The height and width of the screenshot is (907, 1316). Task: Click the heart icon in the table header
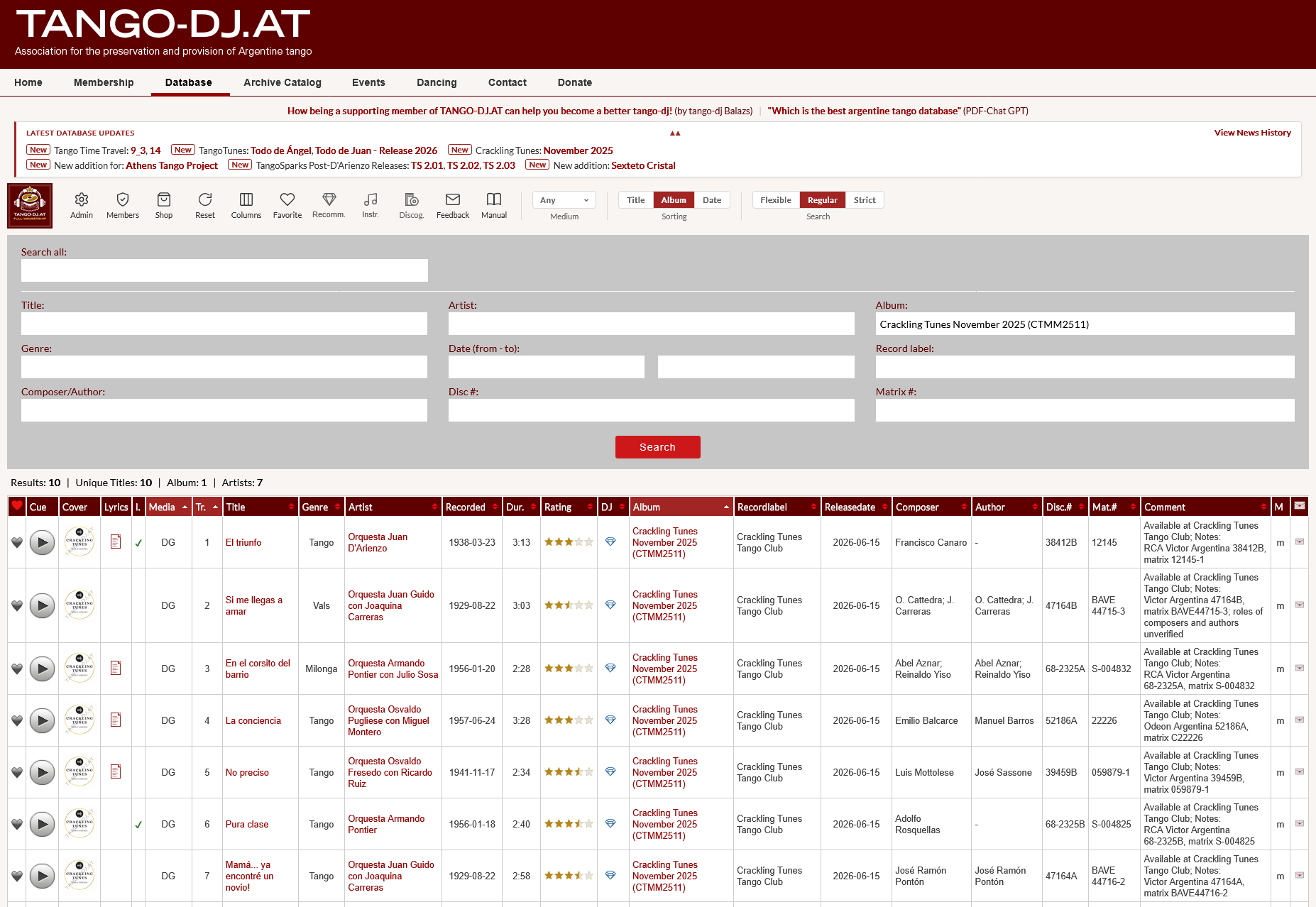point(17,507)
